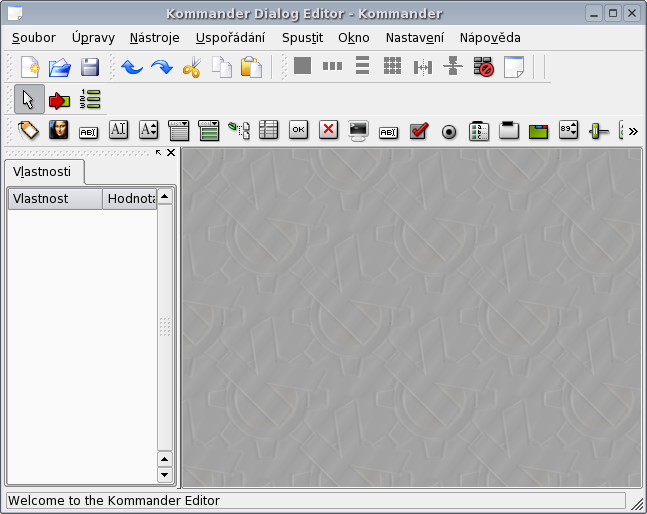Insert a text edit AI widget
Viewport: 647px width, 514px height.
118,130
